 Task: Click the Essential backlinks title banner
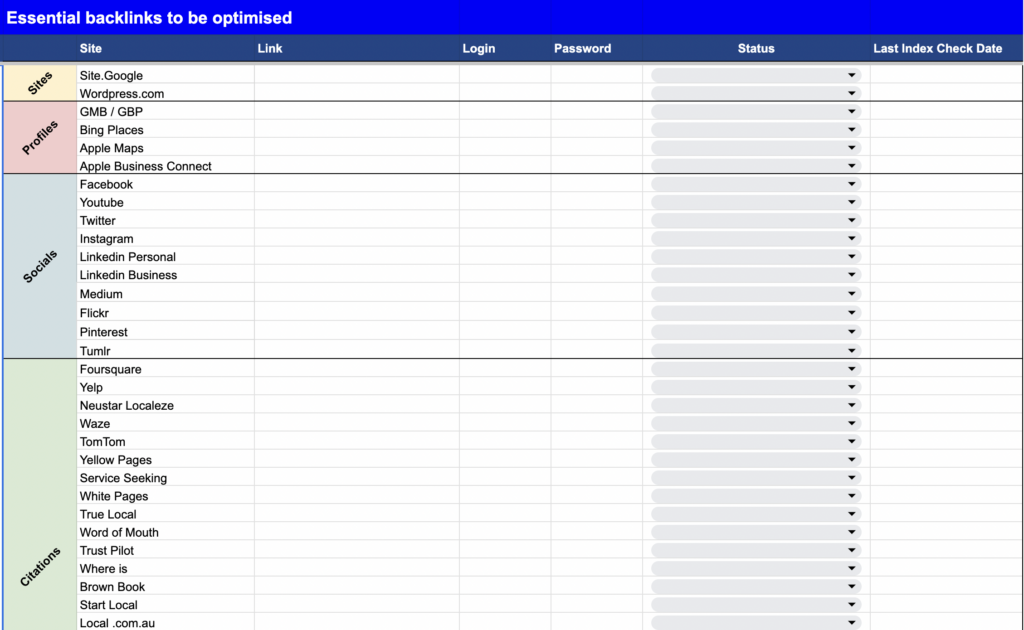click(512, 18)
